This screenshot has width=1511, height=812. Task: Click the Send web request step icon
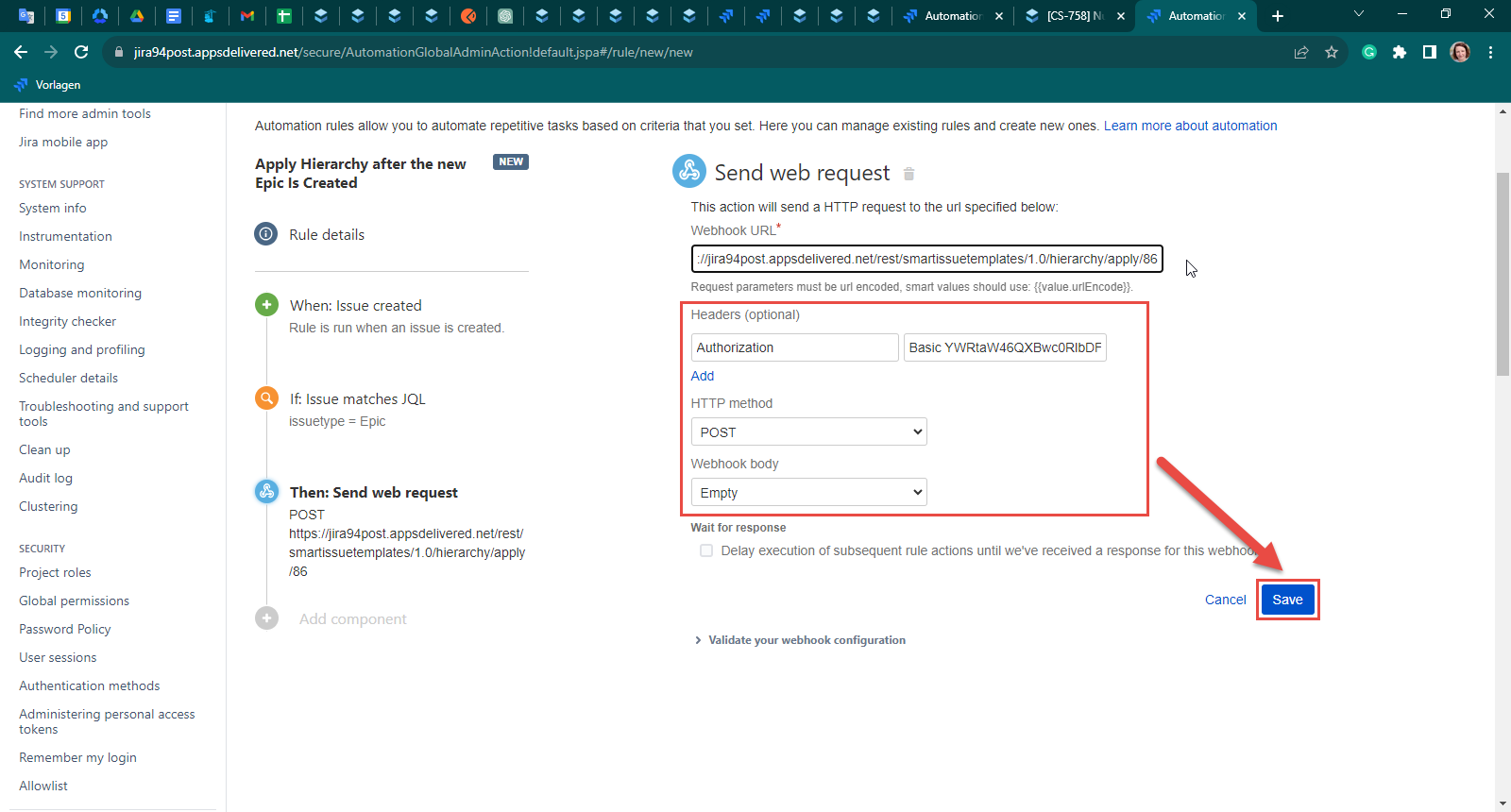[x=266, y=491]
